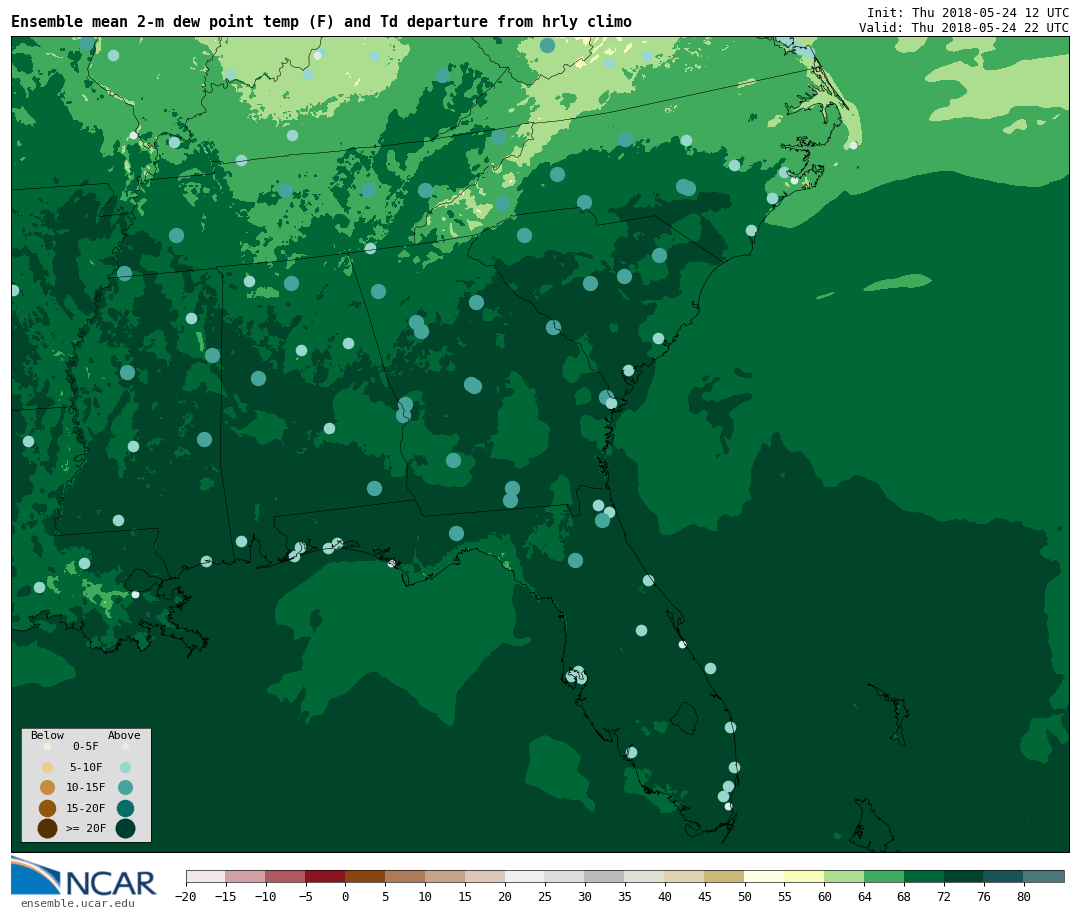Pick the brown 0 to 5 colorbar swatch
1080x915 pixels.
(x=365, y=876)
